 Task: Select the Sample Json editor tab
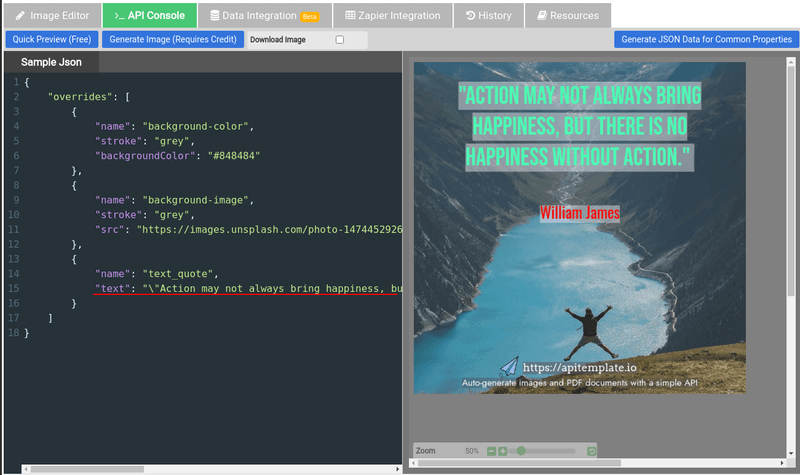[51, 62]
